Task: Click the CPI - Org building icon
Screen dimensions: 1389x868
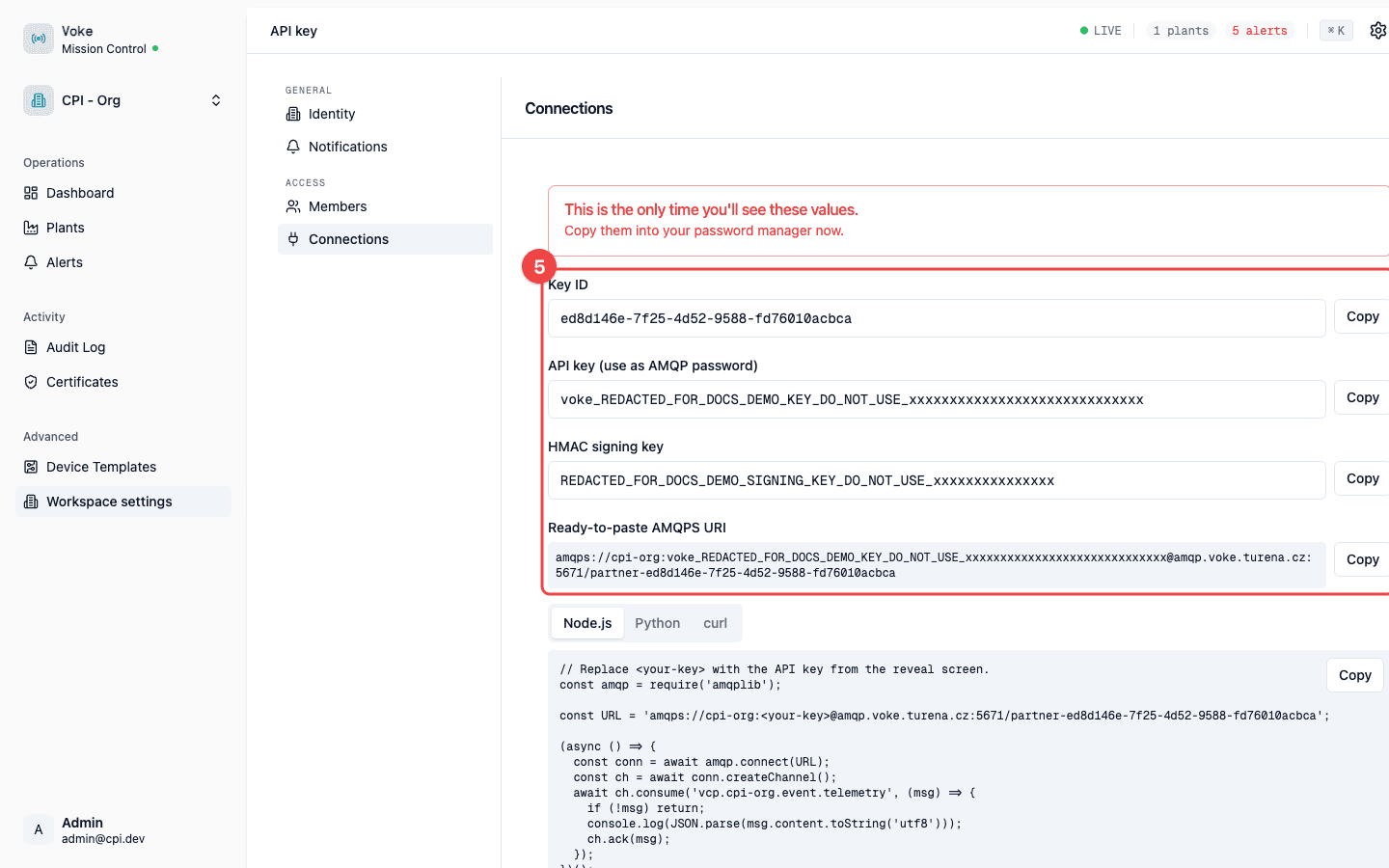Action: pos(39,100)
